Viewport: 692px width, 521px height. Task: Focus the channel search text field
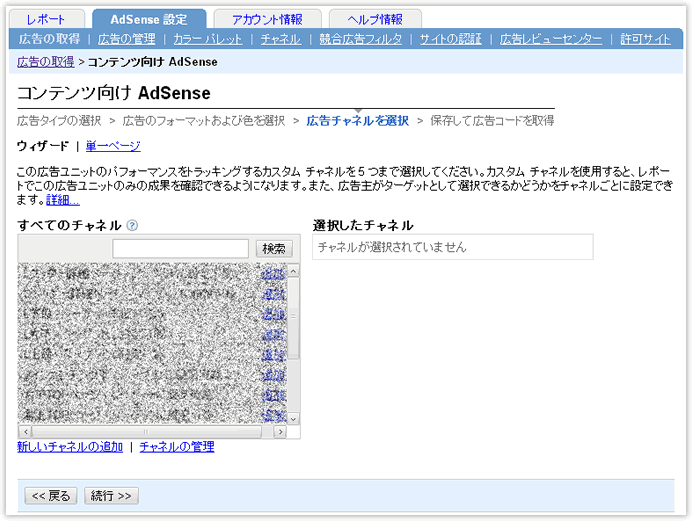180,248
